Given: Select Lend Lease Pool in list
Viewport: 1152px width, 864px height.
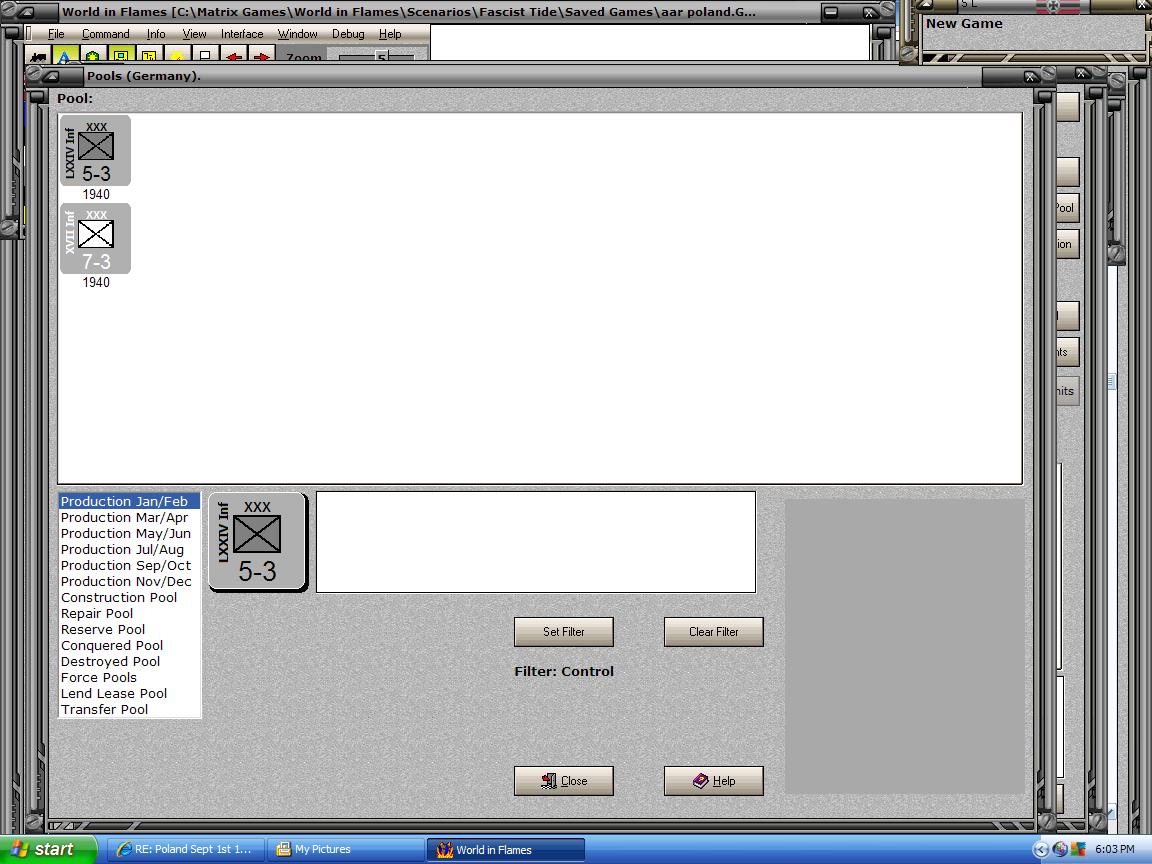Looking at the screenshot, I should 129,694.
